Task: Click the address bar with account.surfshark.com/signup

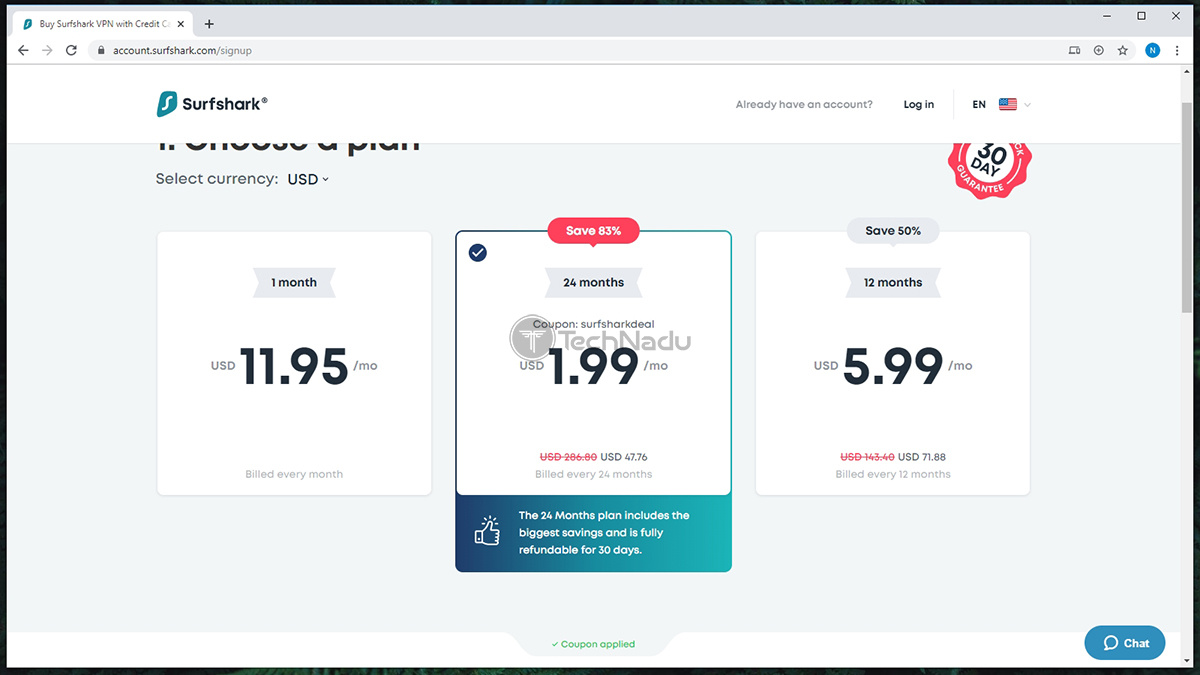Action: 575,50
